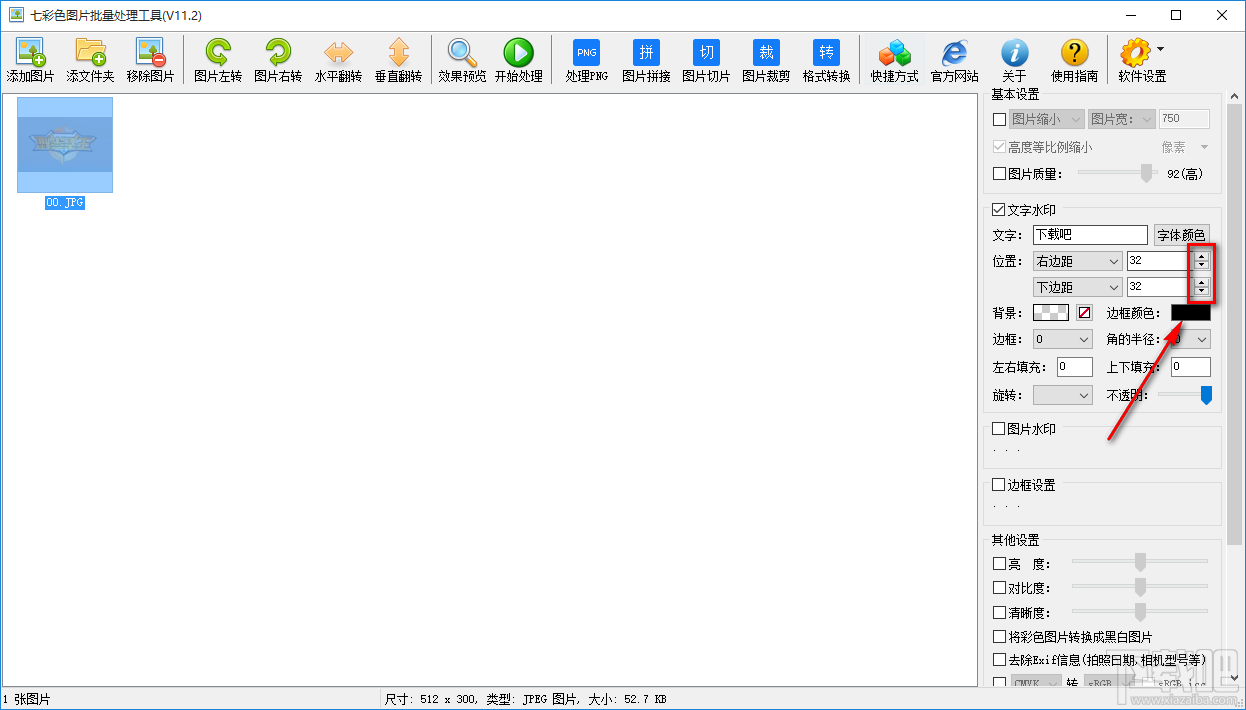Open the 下边距 position dropdown
The image size is (1246, 710).
pos(1077,287)
